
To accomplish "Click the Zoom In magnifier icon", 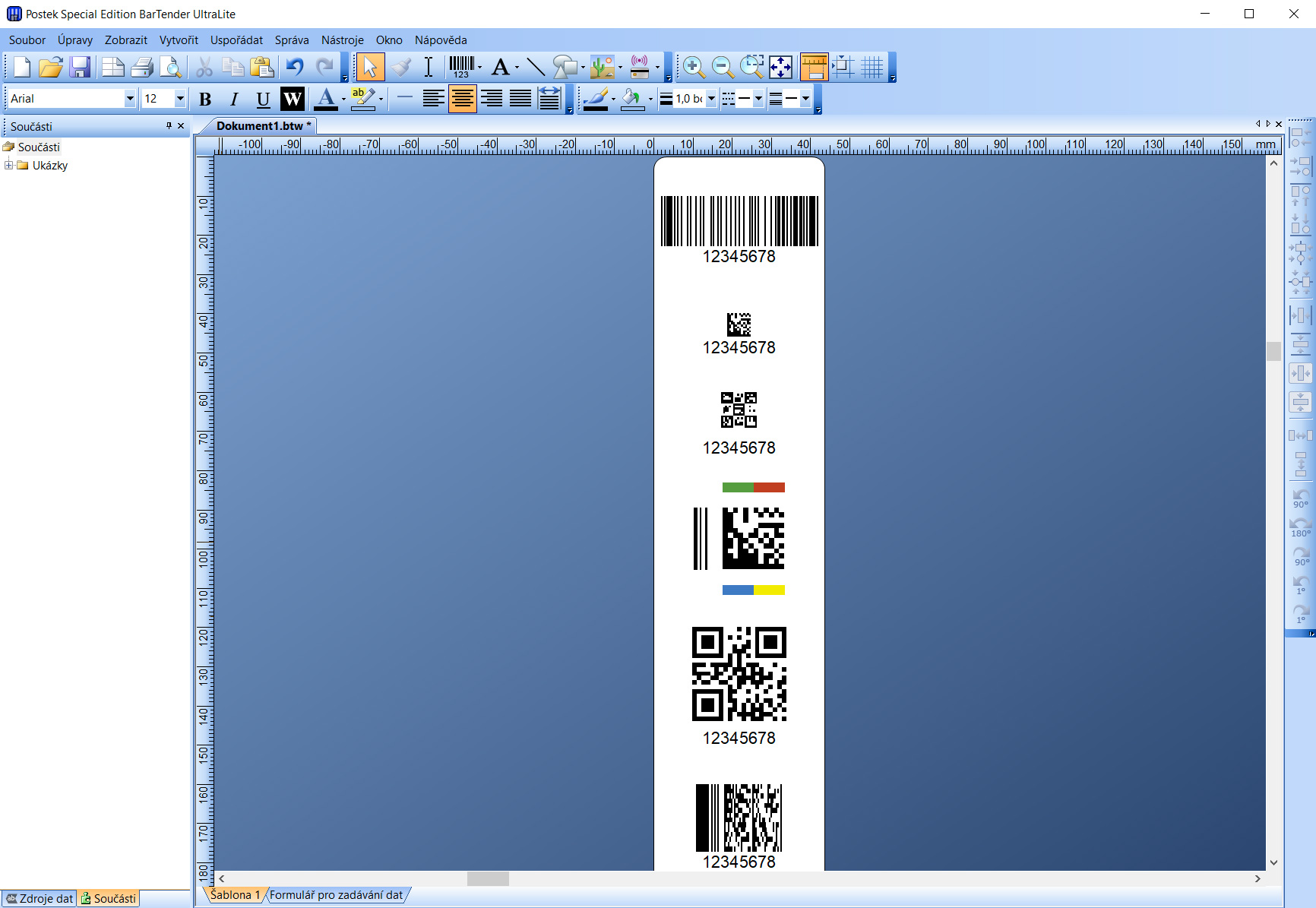I will point(693,67).
